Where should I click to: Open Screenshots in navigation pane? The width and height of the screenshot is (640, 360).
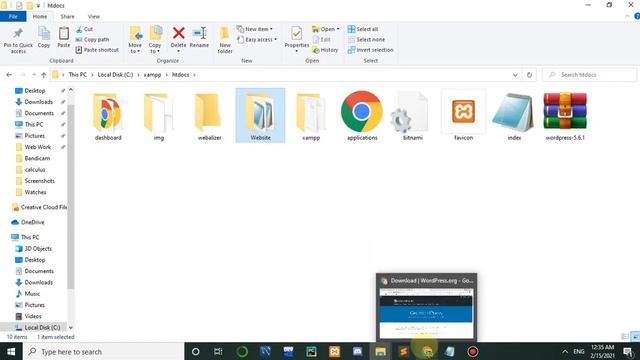39,181
